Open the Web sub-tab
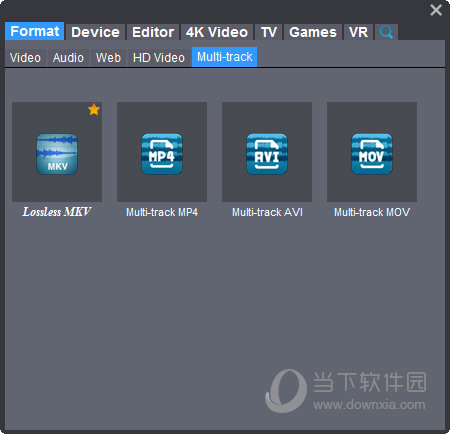 click(108, 58)
